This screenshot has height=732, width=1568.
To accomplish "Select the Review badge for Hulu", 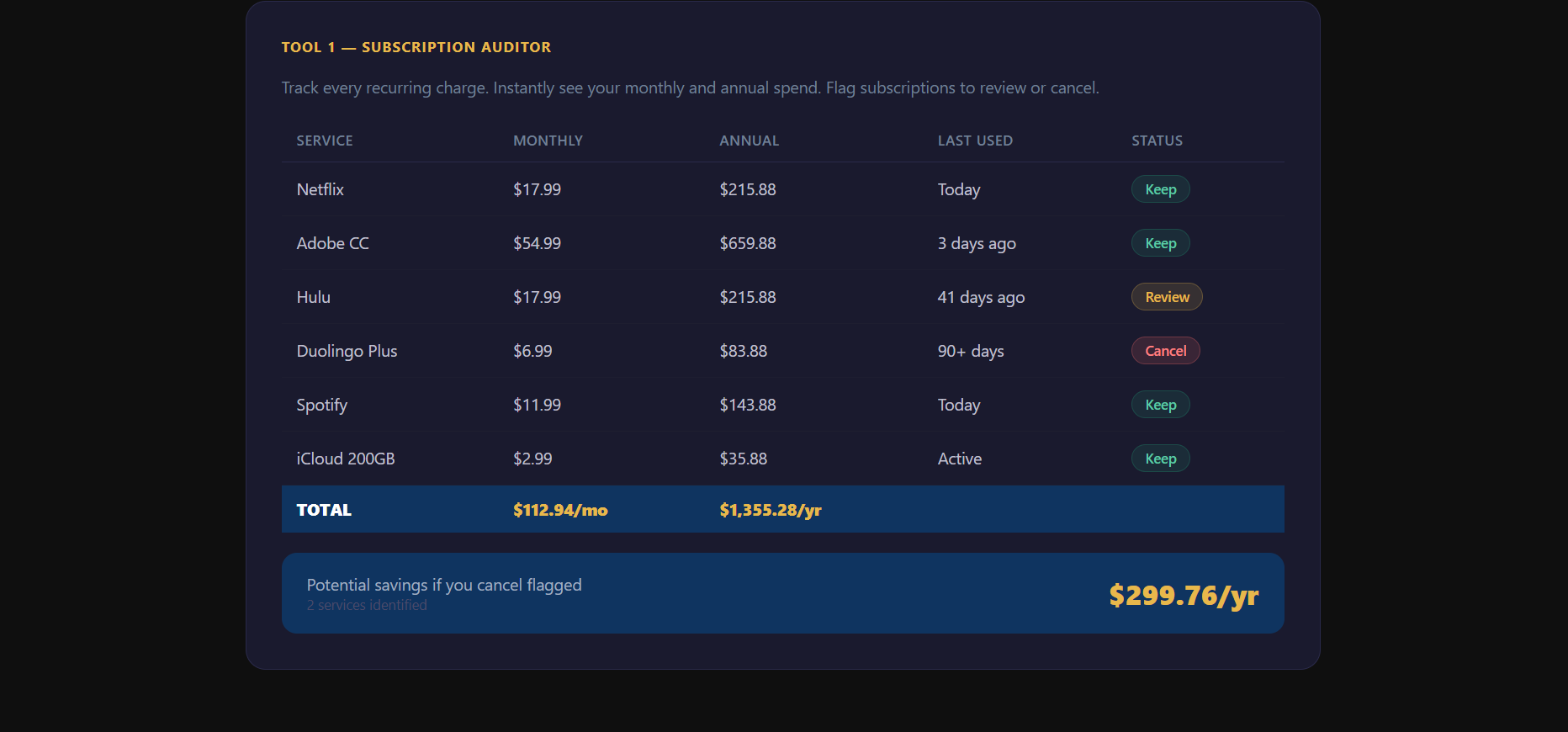I will click(x=1167, y=297).
